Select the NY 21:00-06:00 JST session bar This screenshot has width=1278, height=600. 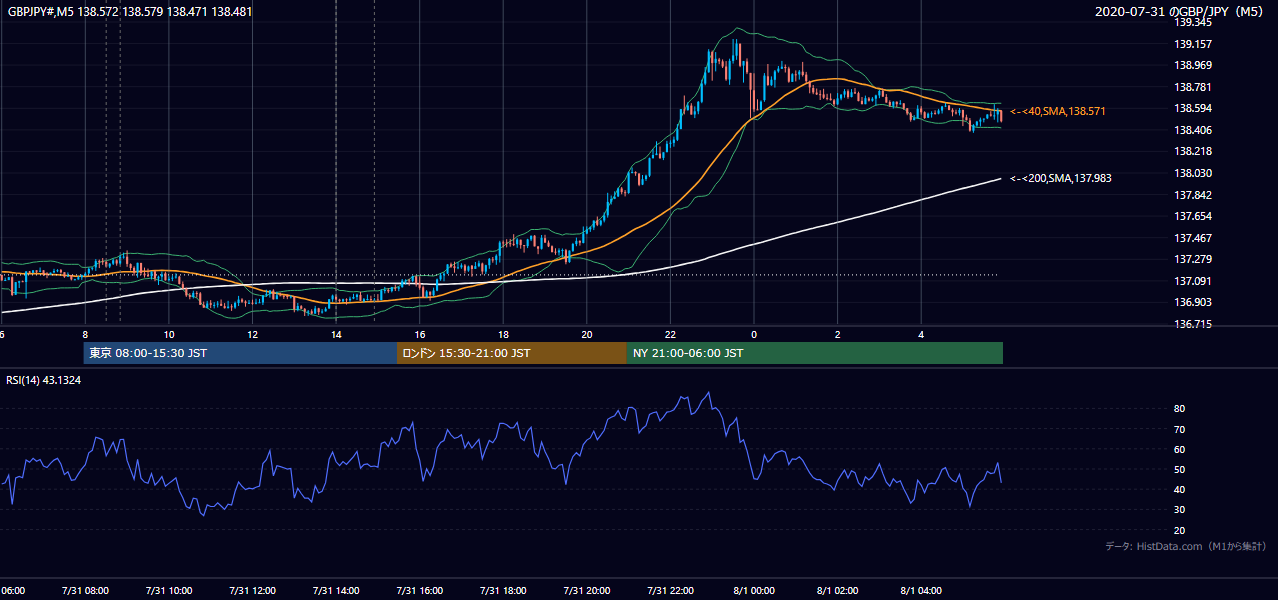tap(815, 353)
